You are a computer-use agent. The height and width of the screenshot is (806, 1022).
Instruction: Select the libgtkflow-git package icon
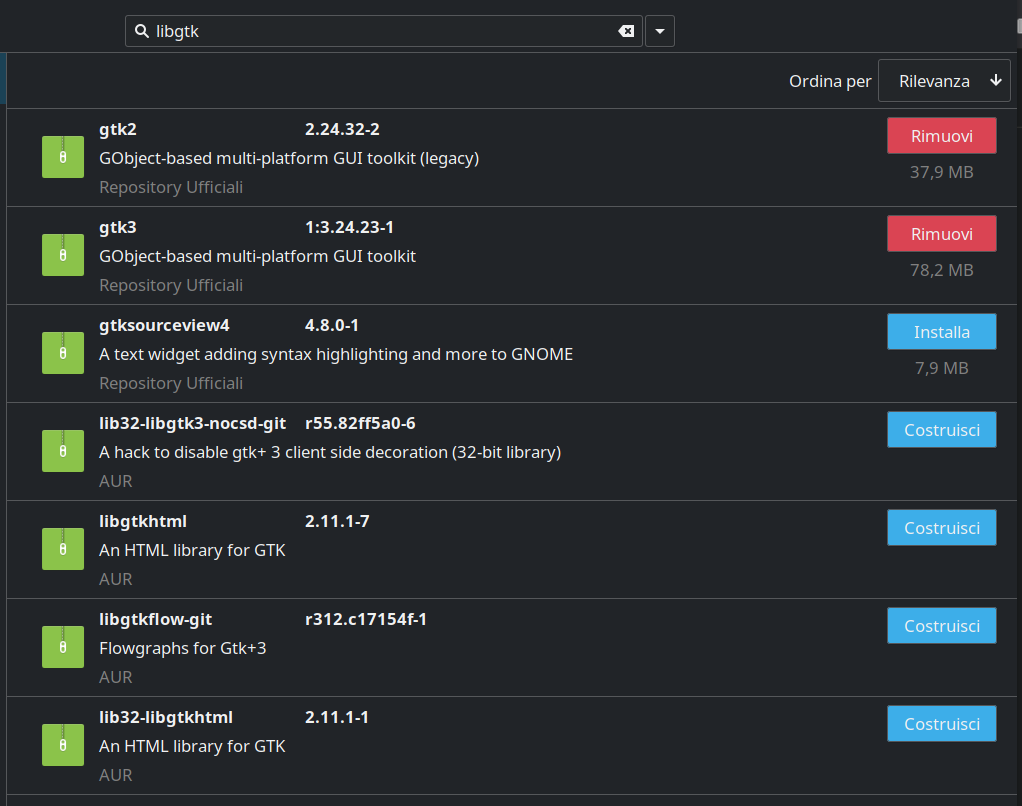click(x=63, y=647)
